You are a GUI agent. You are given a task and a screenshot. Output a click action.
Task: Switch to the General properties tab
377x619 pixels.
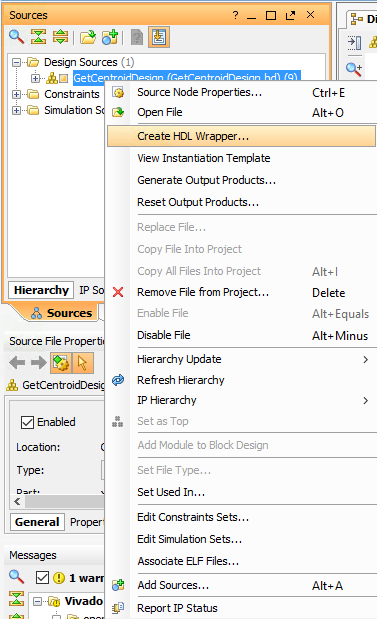coord(37,522)
